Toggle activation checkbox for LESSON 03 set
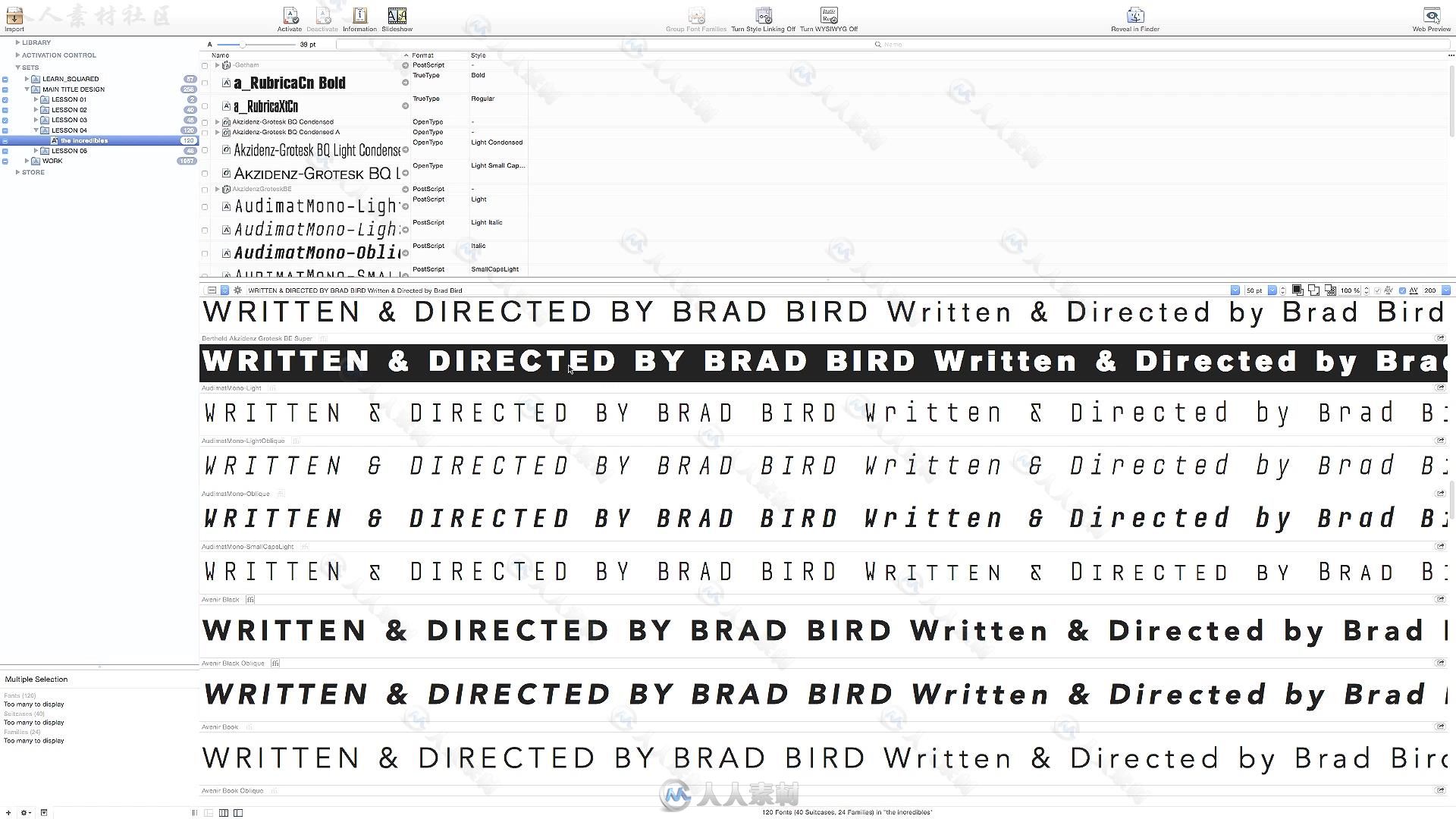The height and width of the screenshot is (819, 1456). 5,120
